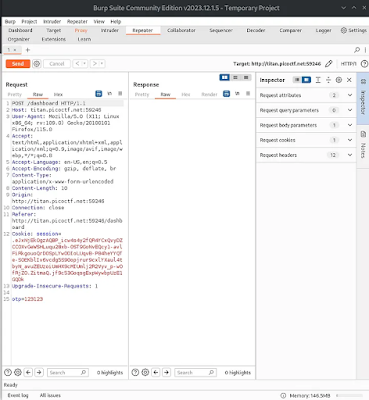Click Request search field
Image resolution: width=369 pixels, height=400 pixels.
tap(68, 372)
